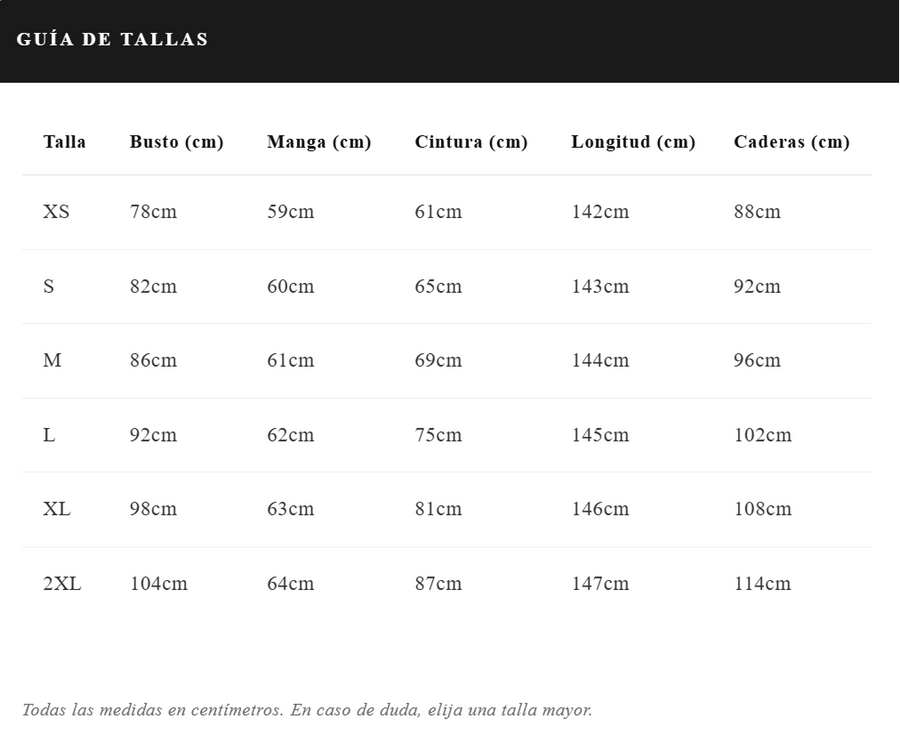Click the footnote about measurements in centimeters
Viewport: 900px width, 751px height.
tap(307, 710)
